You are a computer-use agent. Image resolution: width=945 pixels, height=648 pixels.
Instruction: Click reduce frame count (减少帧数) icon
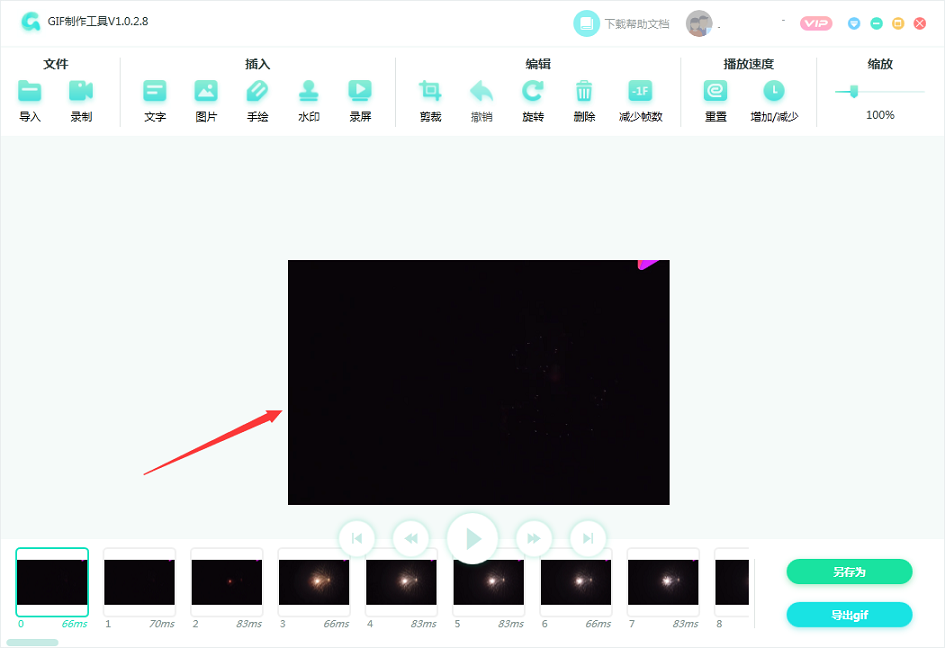click(x=640, y=92)
